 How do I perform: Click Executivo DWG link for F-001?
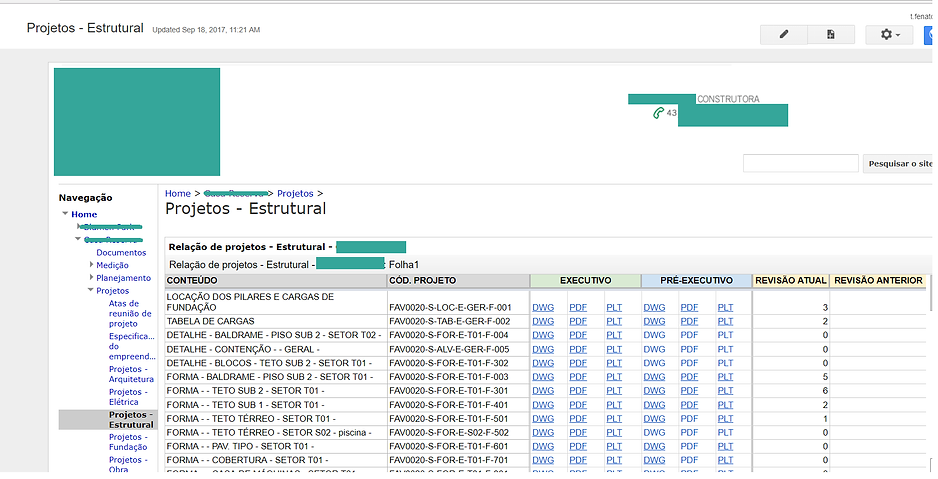tap(543, 307)
